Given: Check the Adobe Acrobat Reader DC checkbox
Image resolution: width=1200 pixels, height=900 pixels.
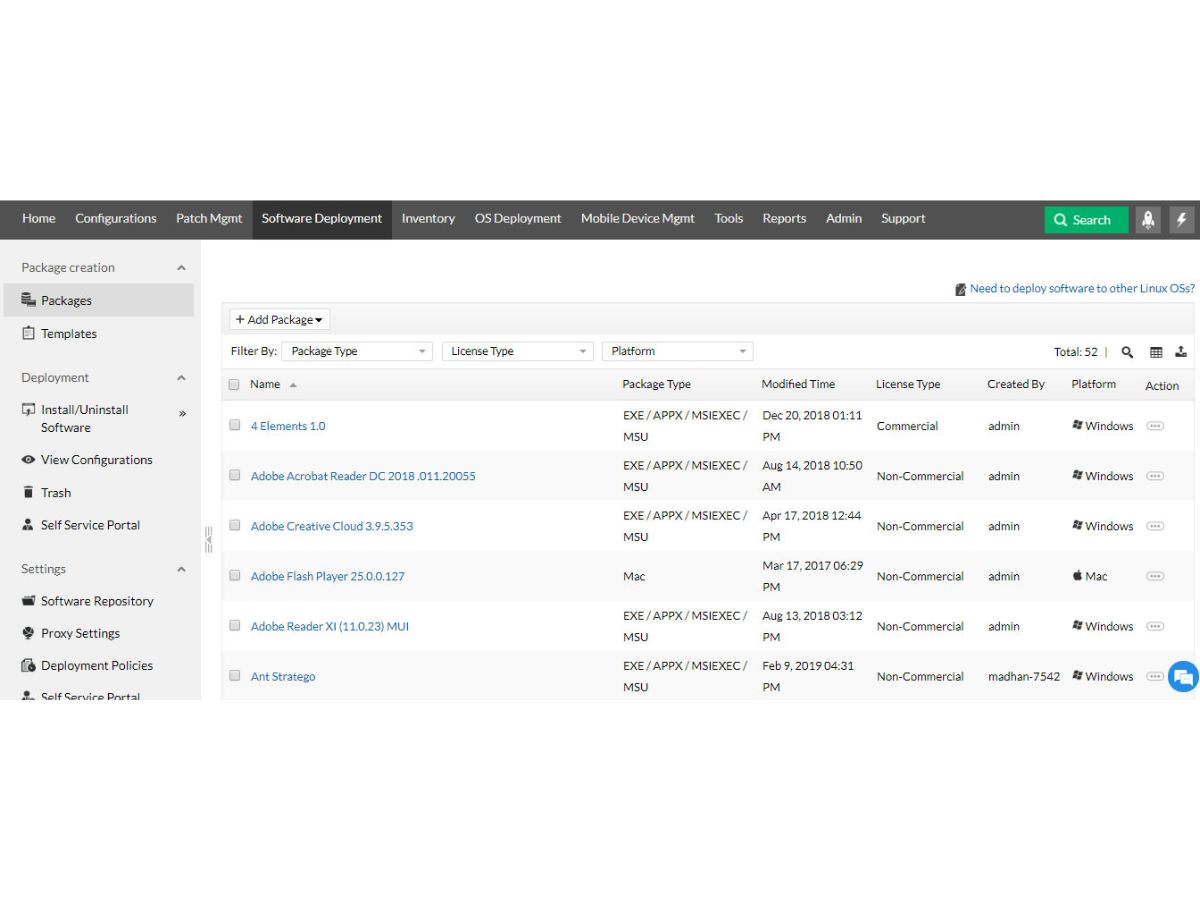Looking at the screenshot, I should tap(234, 475).
